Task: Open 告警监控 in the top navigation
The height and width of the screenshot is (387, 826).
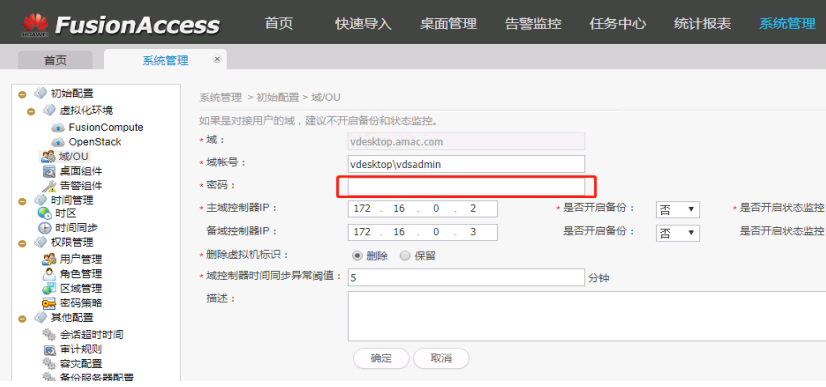Action: click(533, 24)
